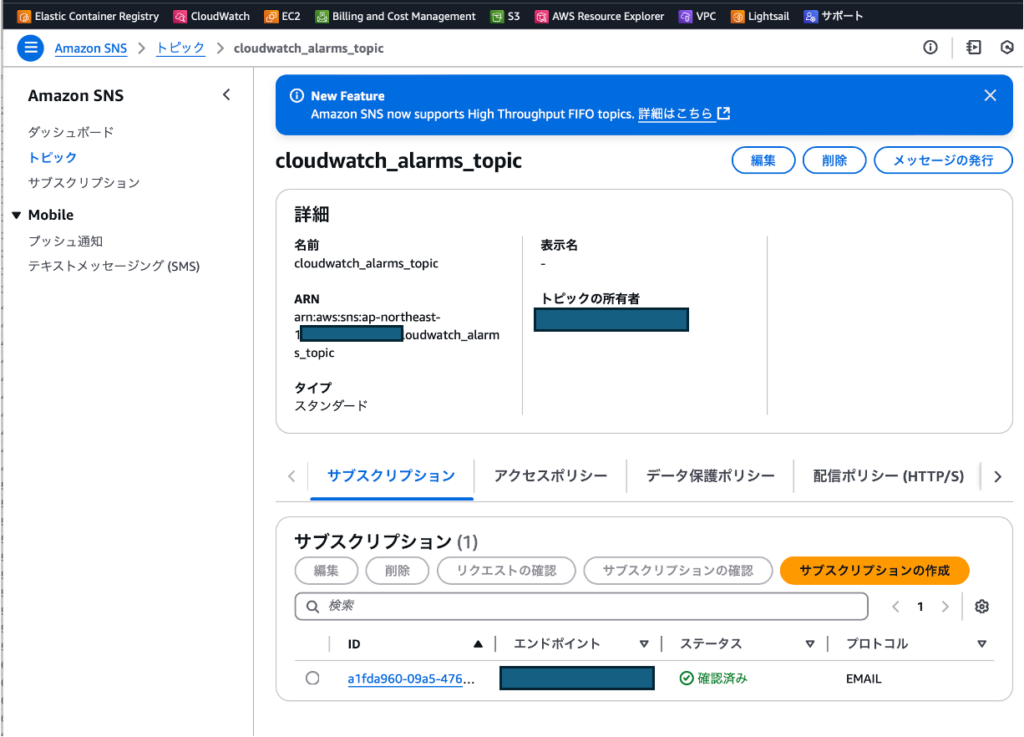
Task: Collapse the Amazon SNS side navigation
Action: 226,95
